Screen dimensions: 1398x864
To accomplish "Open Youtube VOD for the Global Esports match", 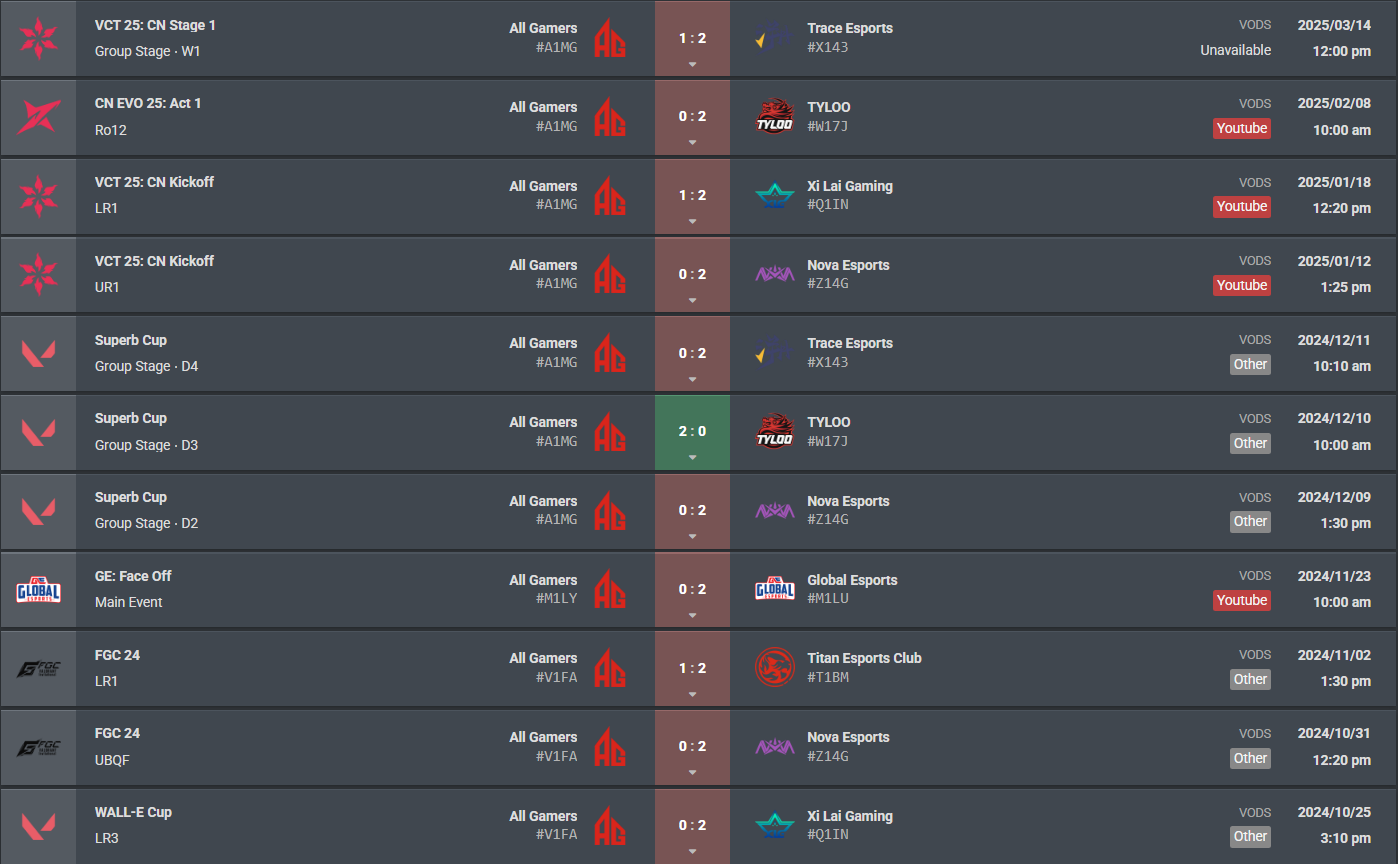I will pos(1241,600).
